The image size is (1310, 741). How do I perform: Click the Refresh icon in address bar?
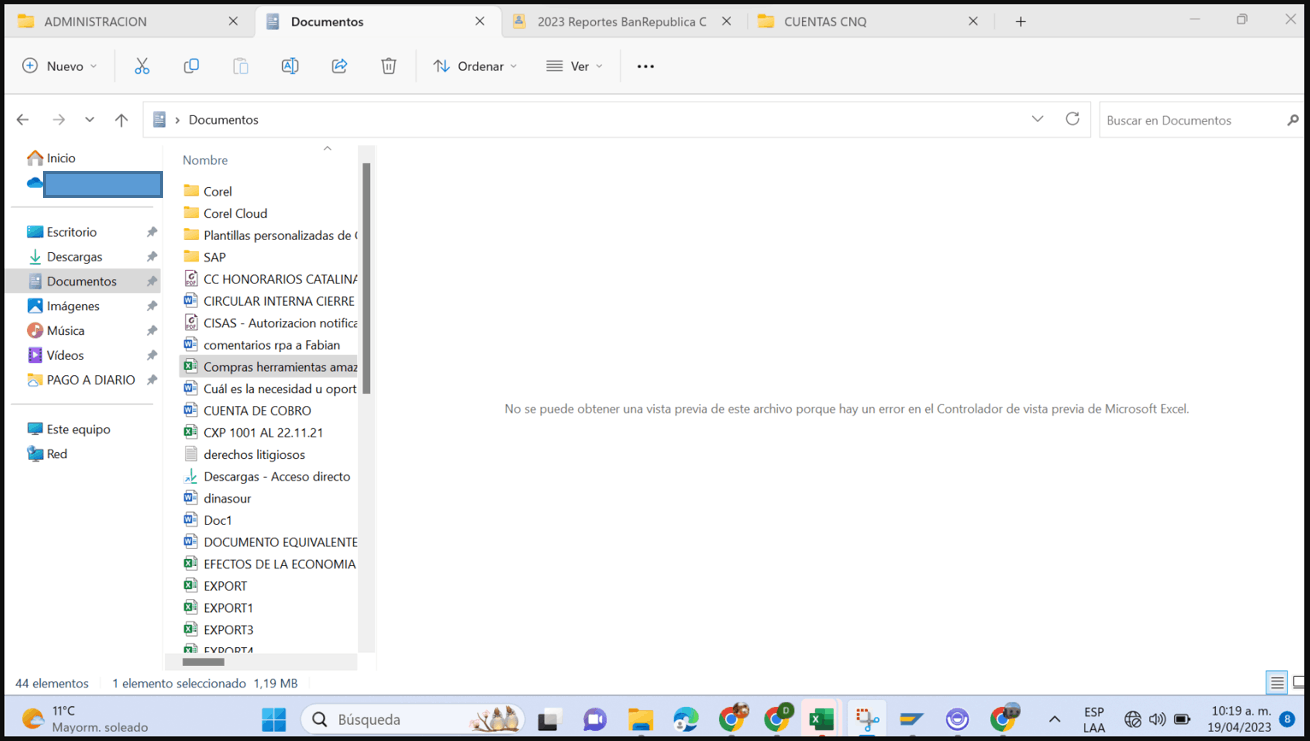(1072, 119)
